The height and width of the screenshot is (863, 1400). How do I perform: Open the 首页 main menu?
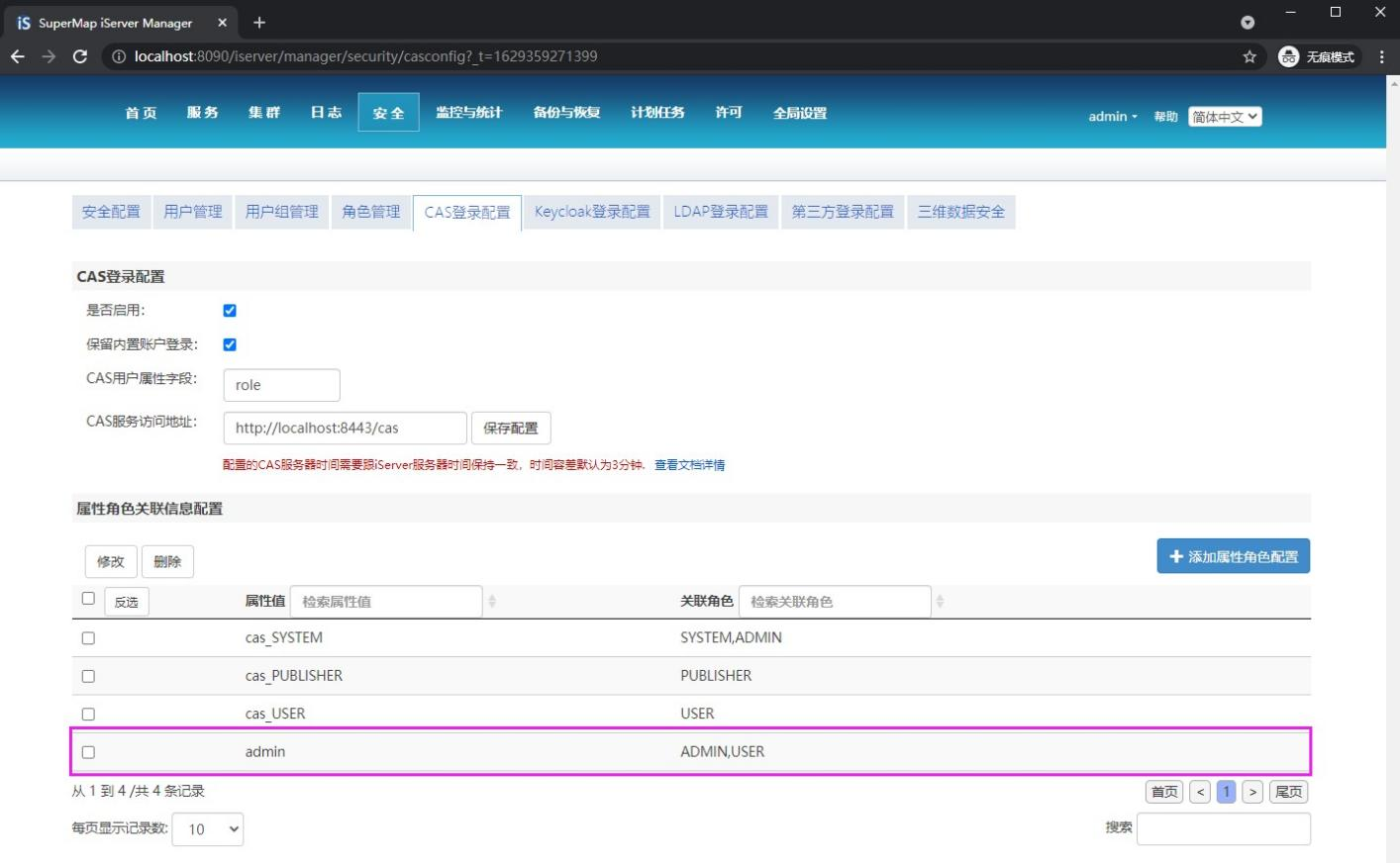[141, 113]
